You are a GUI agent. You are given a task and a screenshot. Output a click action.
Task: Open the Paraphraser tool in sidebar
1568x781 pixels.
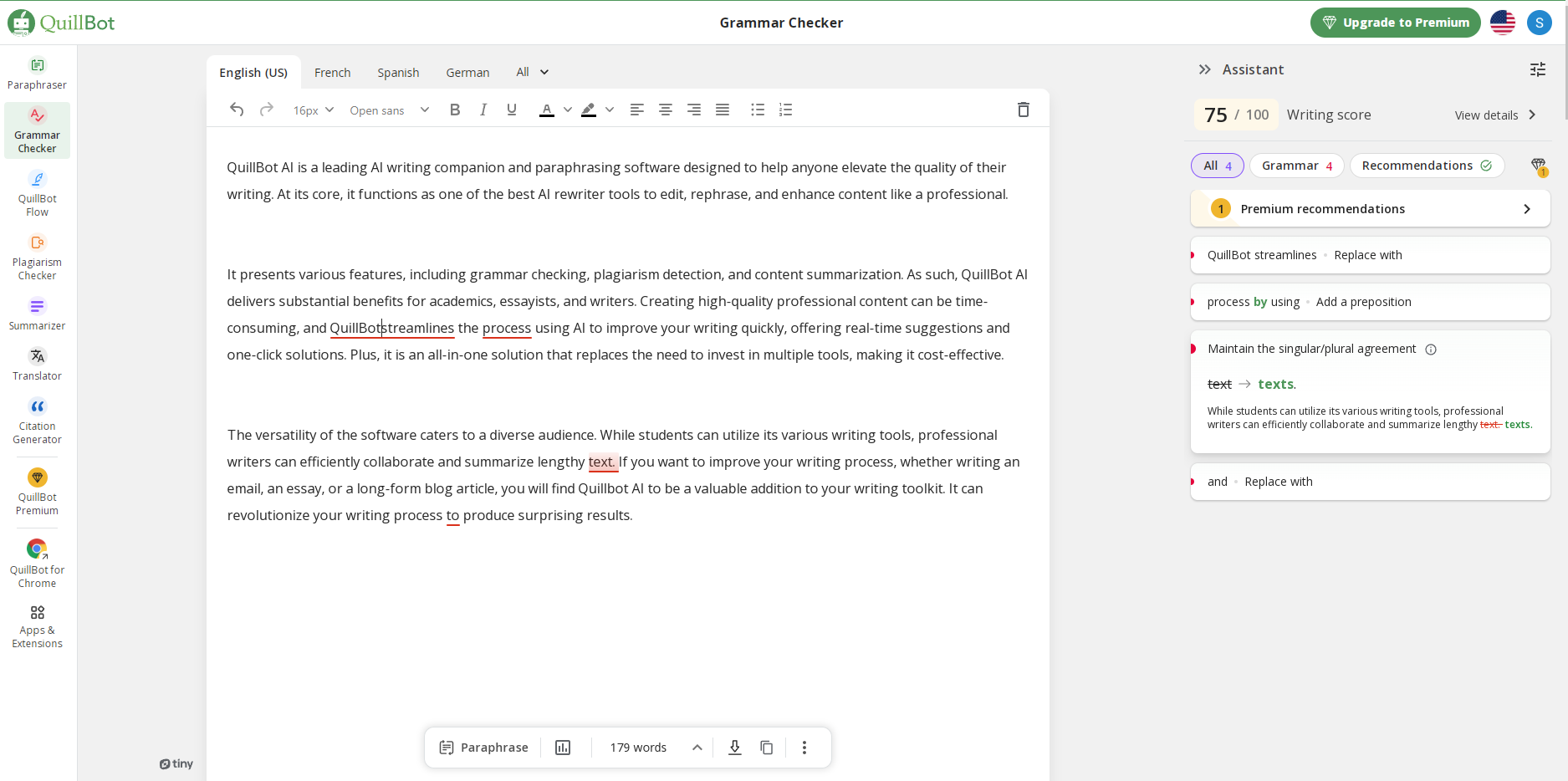[37, 74]
